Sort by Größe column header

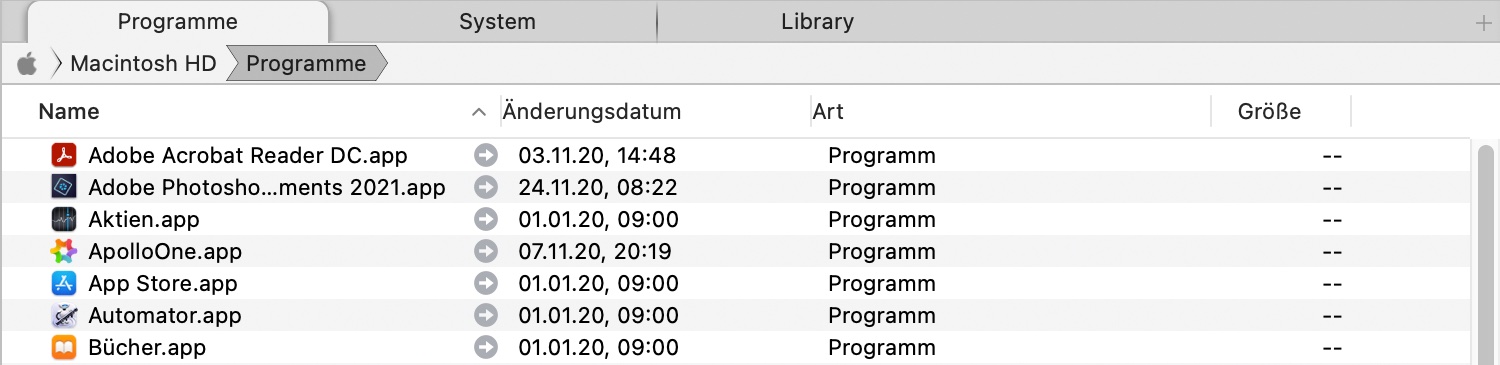1269,112
